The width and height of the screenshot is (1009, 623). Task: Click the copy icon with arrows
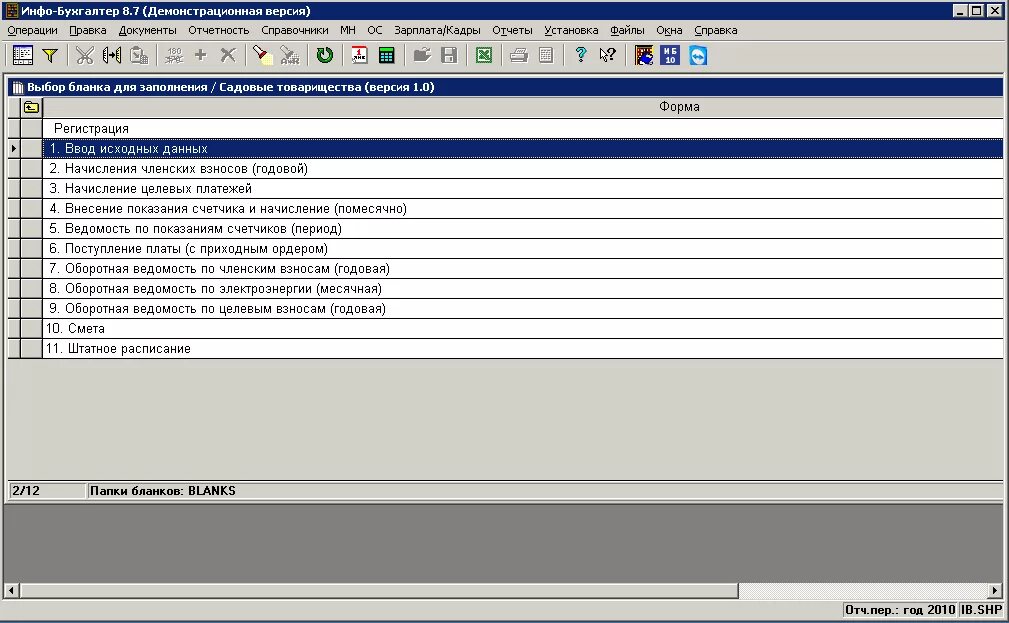pos(112,55)
